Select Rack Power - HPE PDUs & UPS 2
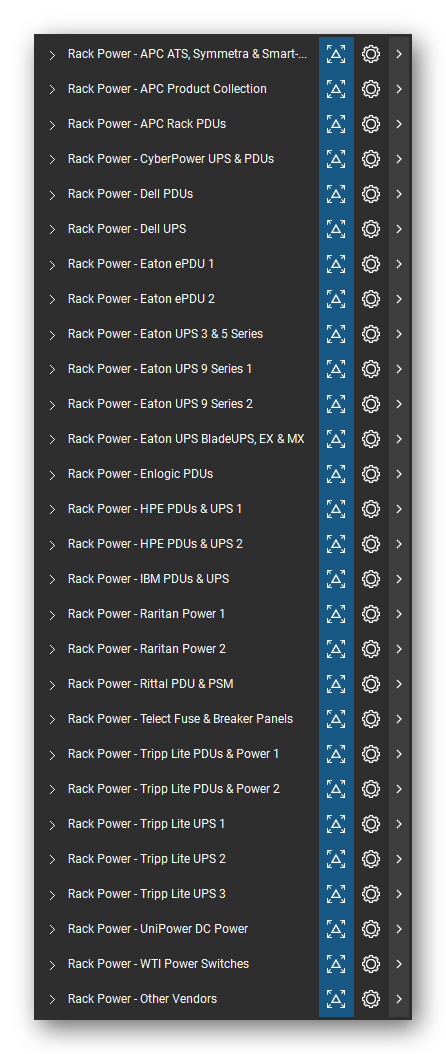Screen dimensions: 446x1054 155,544
